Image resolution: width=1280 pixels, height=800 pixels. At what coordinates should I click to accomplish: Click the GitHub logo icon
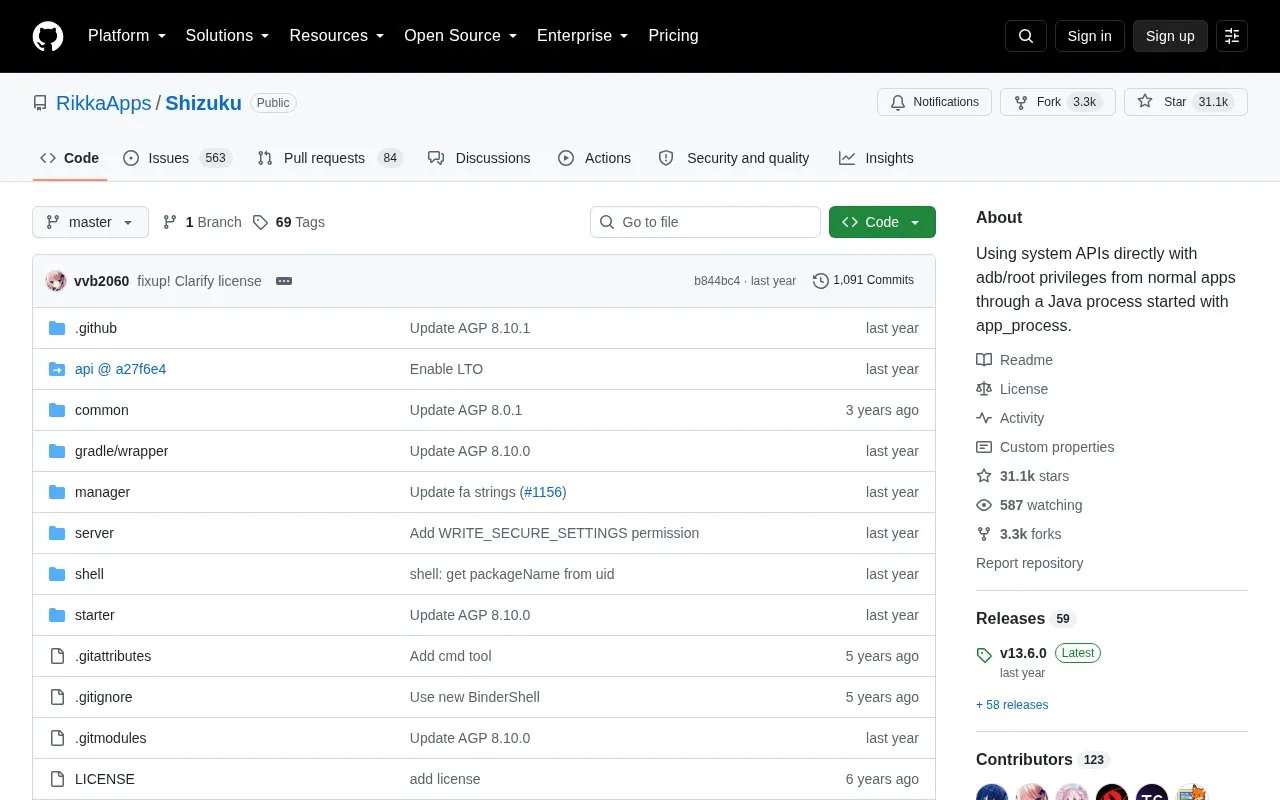click(x=48, y=36)
